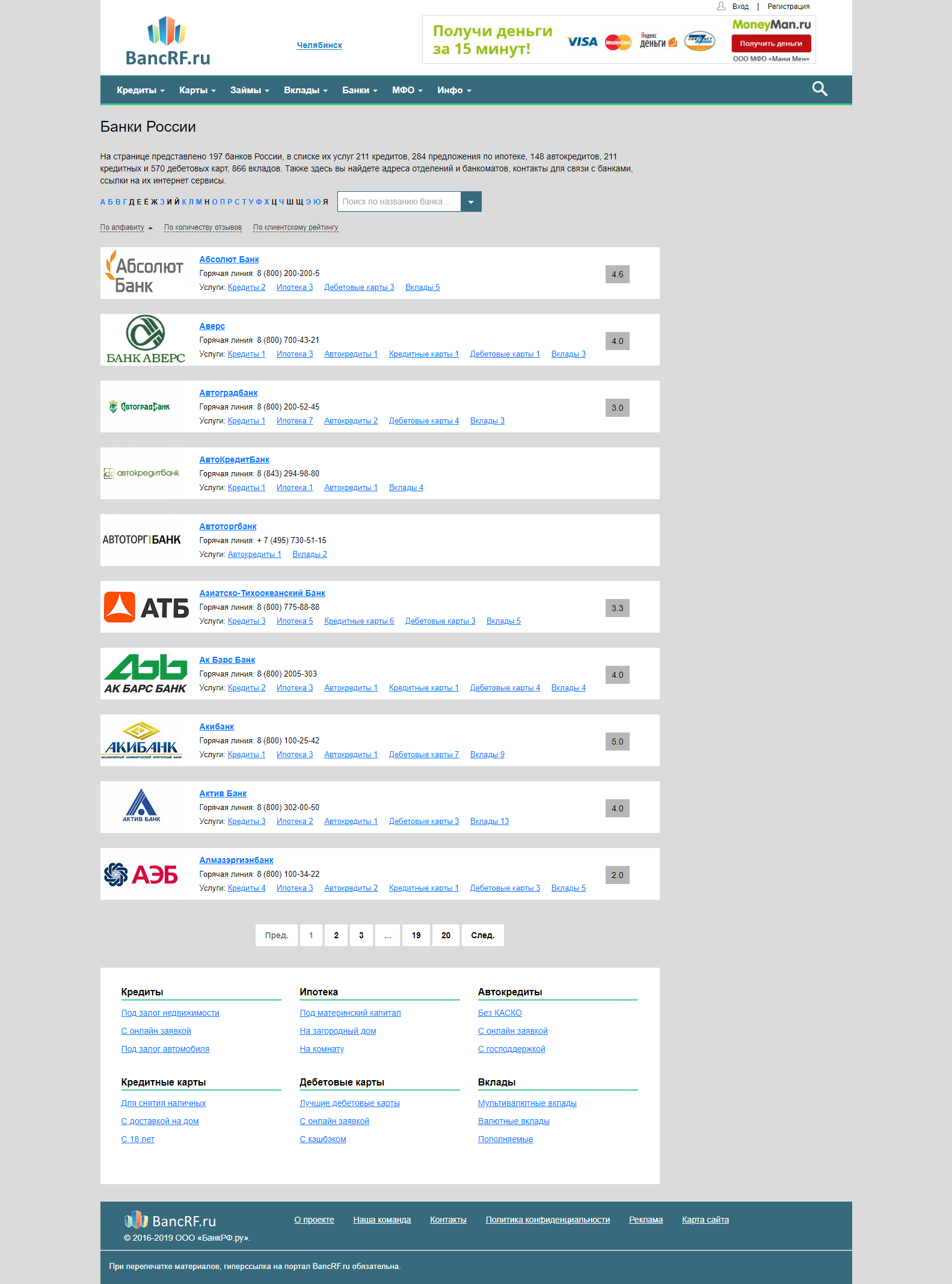Click Вклады 13 under Актив Банк
Image resolution: width=952 pixels, height=1284 pixels.
(490, 821)
